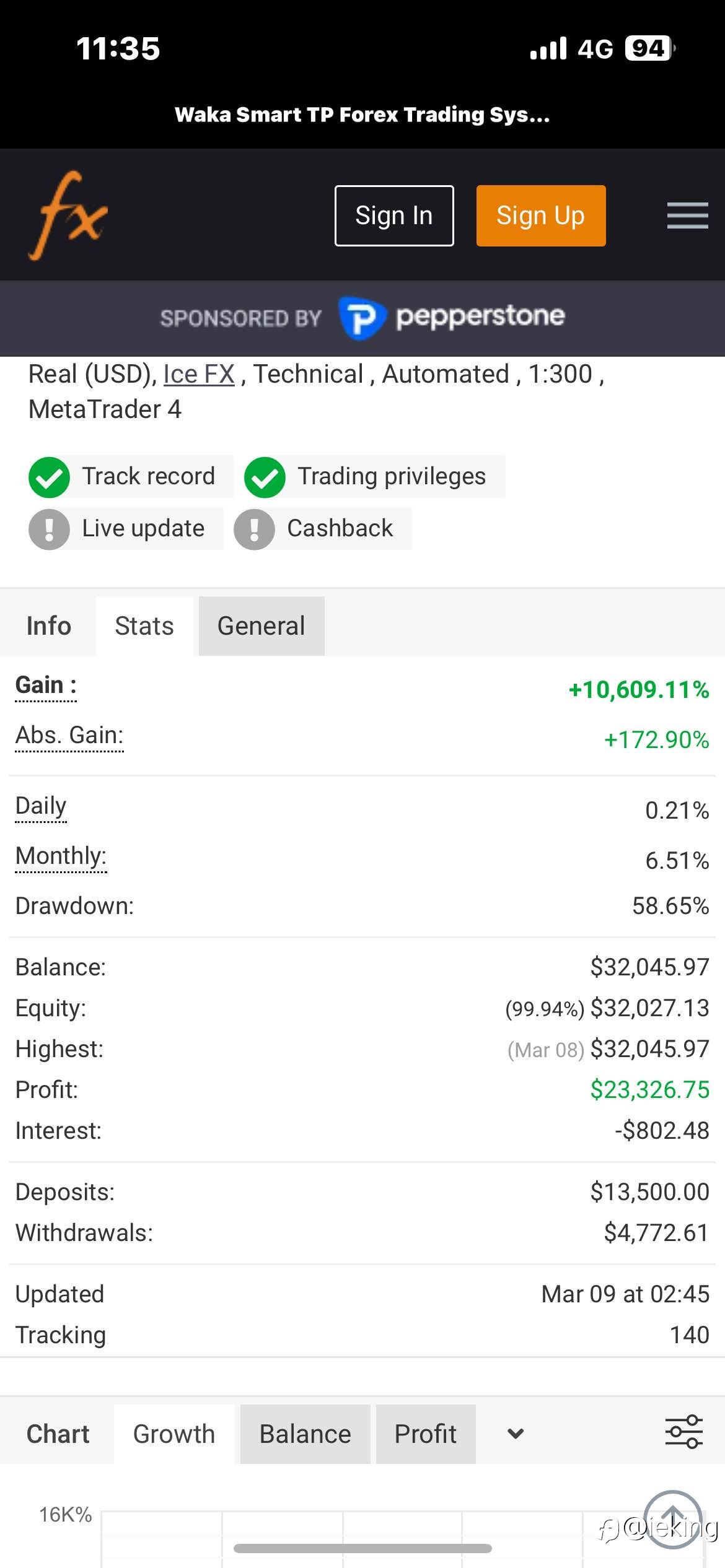725x1568 pixels.
Task: Tap the up-arrow back-to-top button
Action: pos(673,1518)
